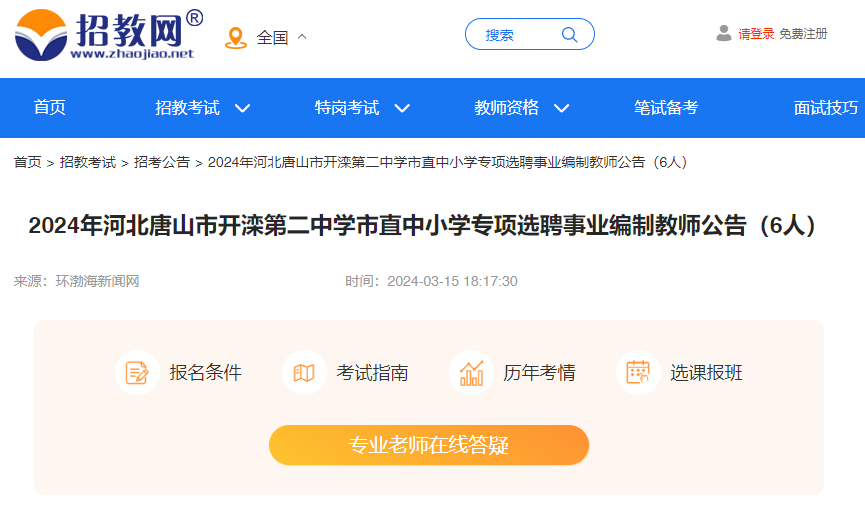Expand the 招教考试 menu chevron
Viewport: 865px width, 510px height.
(x=243, y=108)
